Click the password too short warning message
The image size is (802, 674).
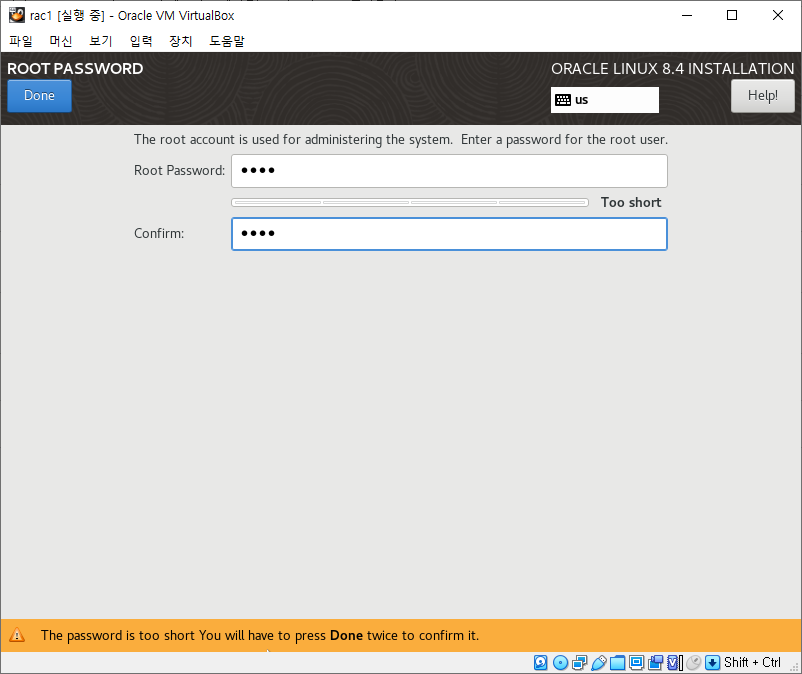(x=260, y=636)
